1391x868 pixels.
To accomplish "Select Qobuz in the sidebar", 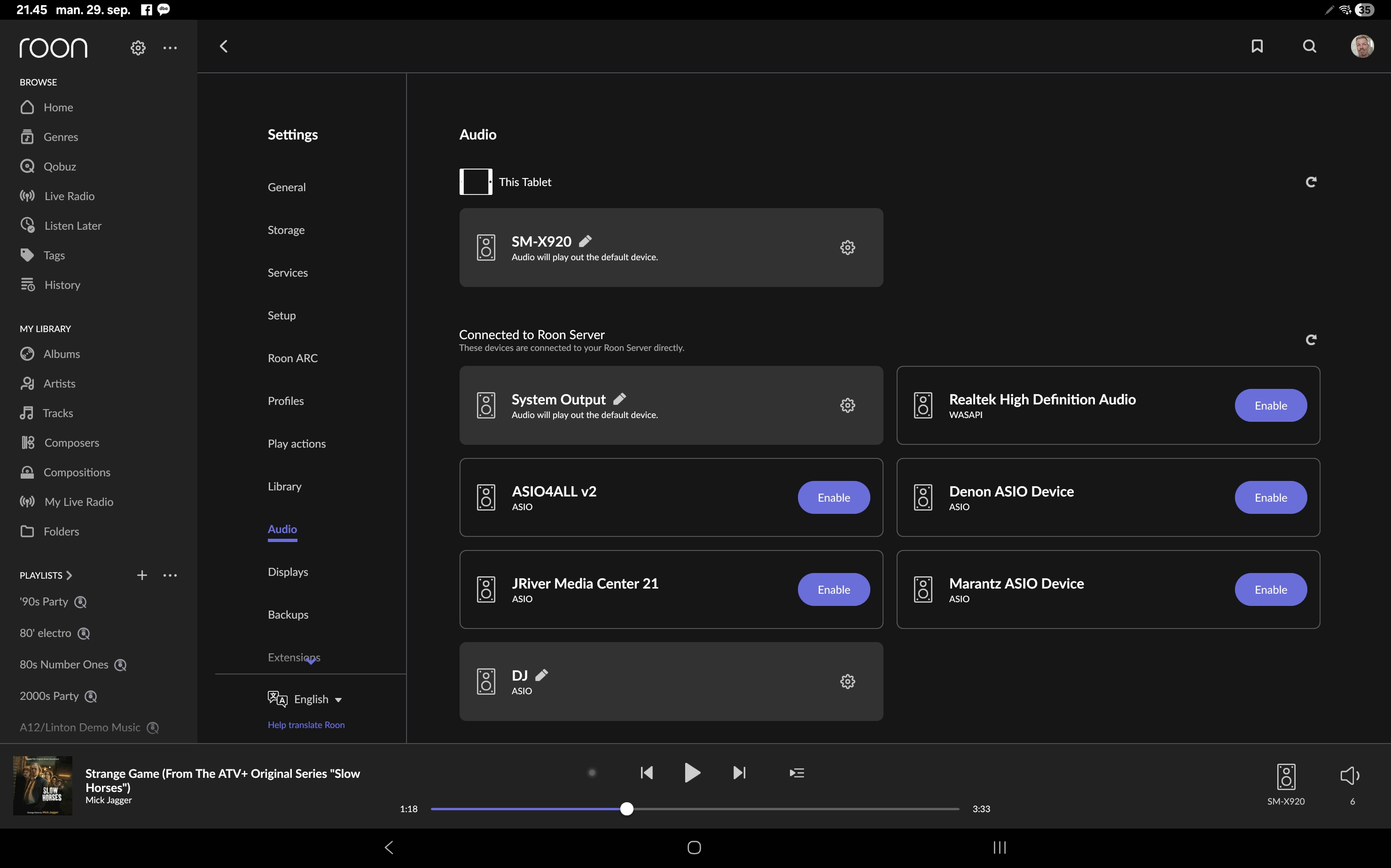I will [60, 166].
